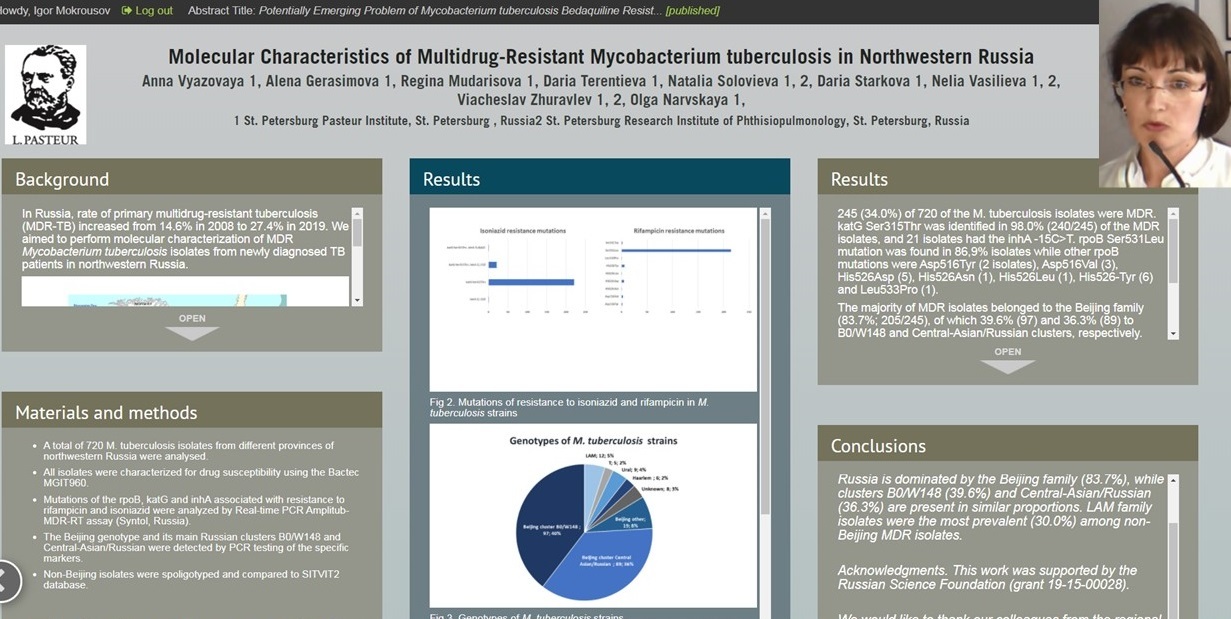Click the Log out arrow icon
The height and width of the screenshot is (619, 1231).
click(x=126, y=10)
